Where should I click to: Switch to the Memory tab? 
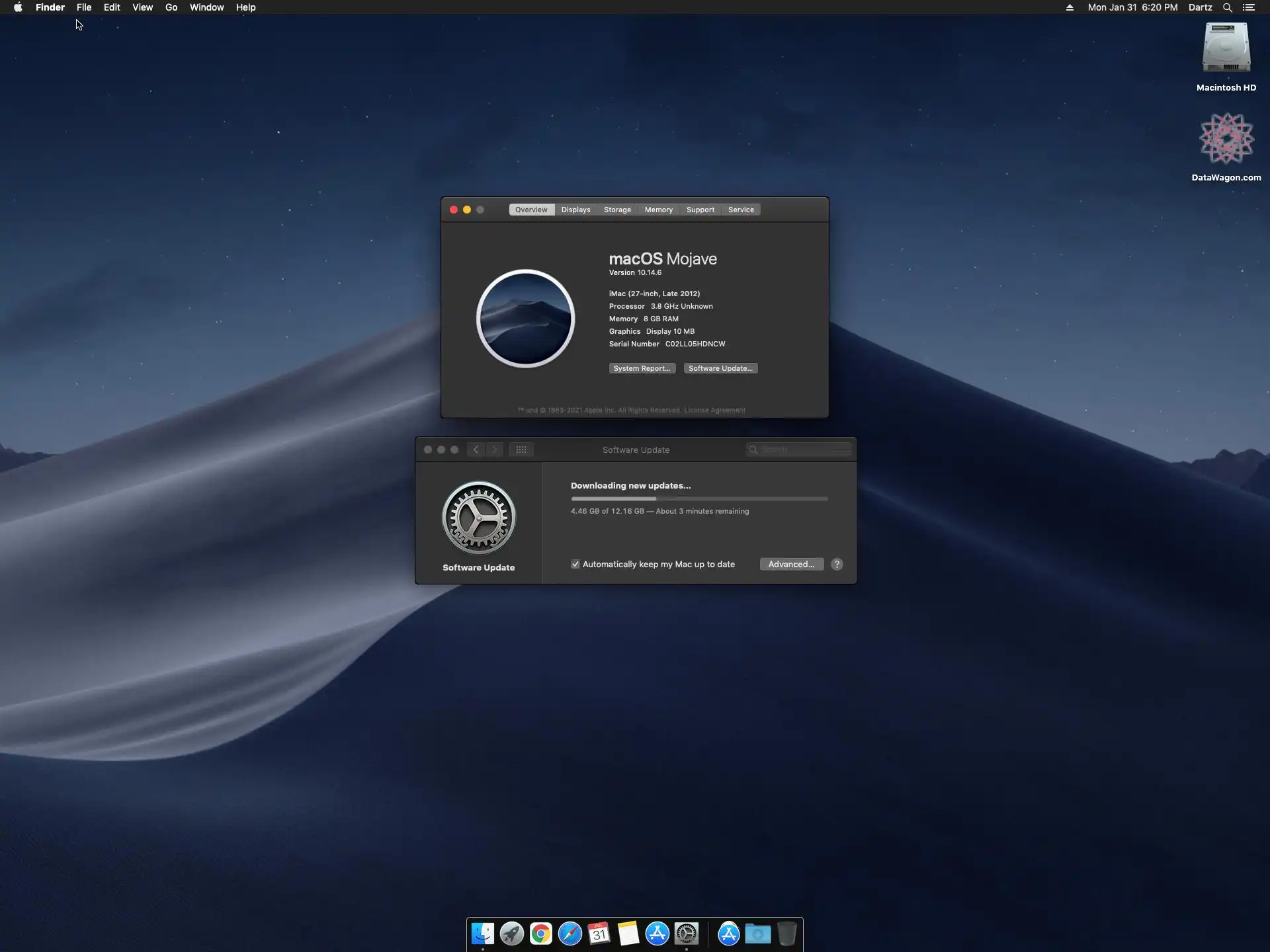tap(658, 210)
